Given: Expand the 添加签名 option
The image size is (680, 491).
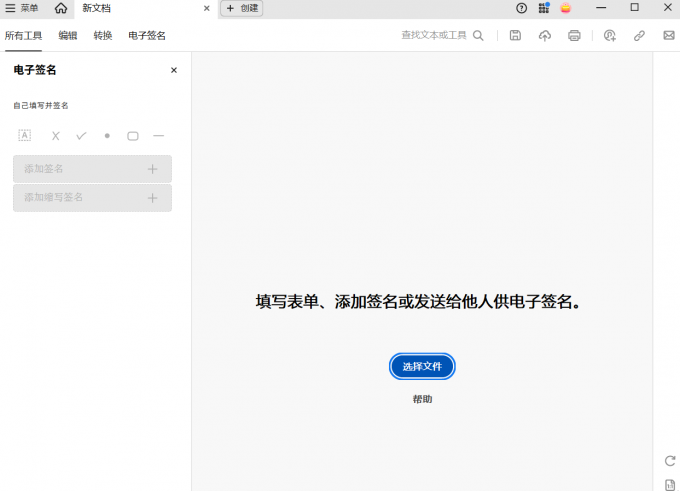Looking at the screenshot, I should (x=92, y=169).
